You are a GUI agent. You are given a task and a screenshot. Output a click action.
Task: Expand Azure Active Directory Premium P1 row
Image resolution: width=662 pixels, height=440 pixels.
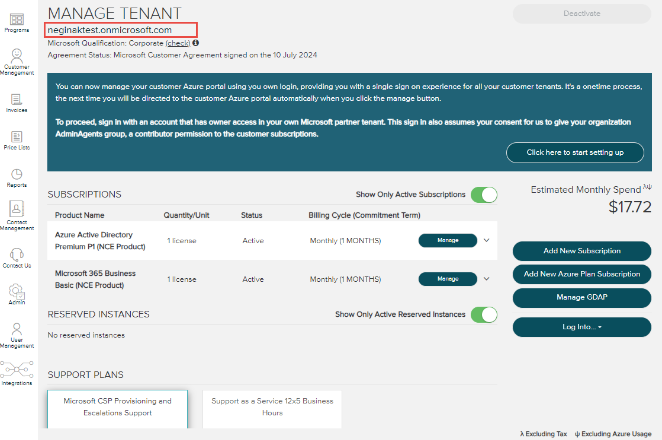point(487,240)
